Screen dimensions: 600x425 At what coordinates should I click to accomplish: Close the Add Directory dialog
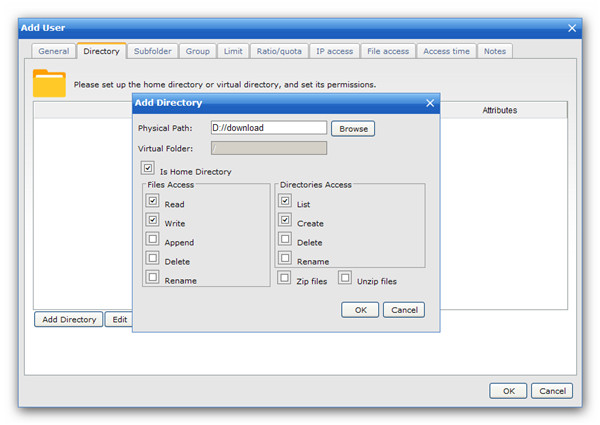pos(430,103)
